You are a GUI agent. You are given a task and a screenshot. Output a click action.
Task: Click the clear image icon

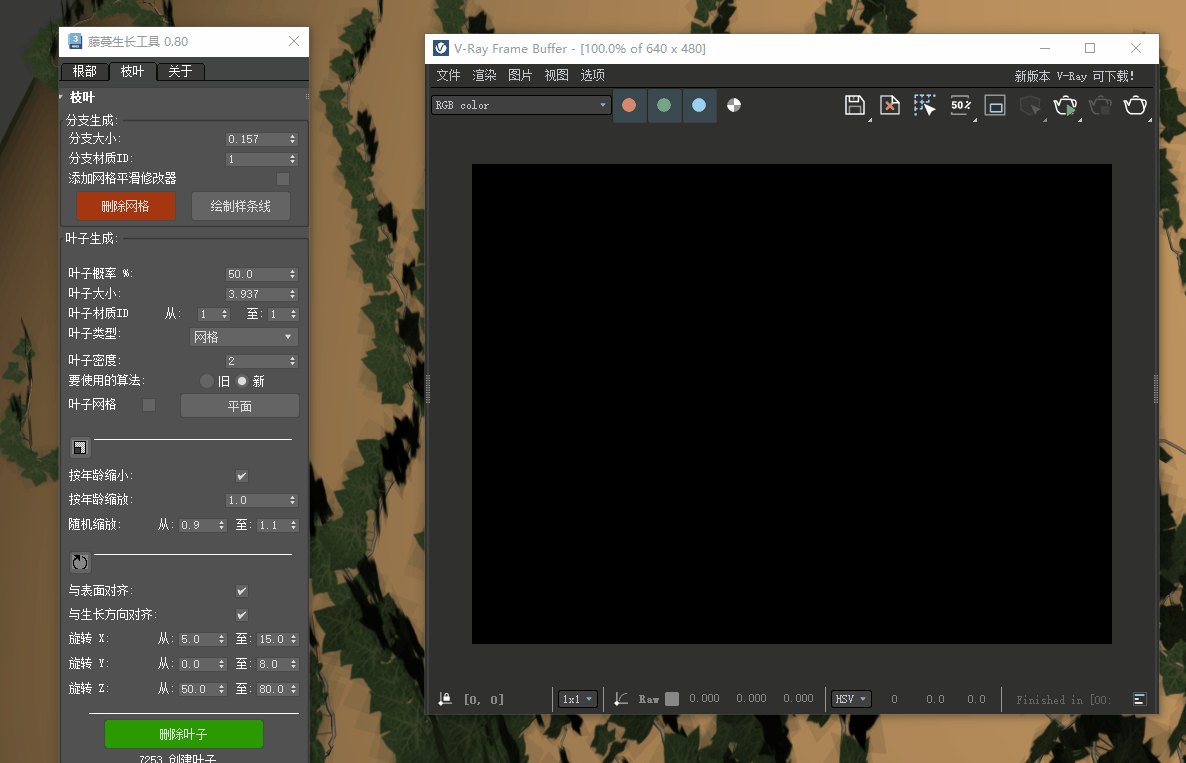[889, 105]
